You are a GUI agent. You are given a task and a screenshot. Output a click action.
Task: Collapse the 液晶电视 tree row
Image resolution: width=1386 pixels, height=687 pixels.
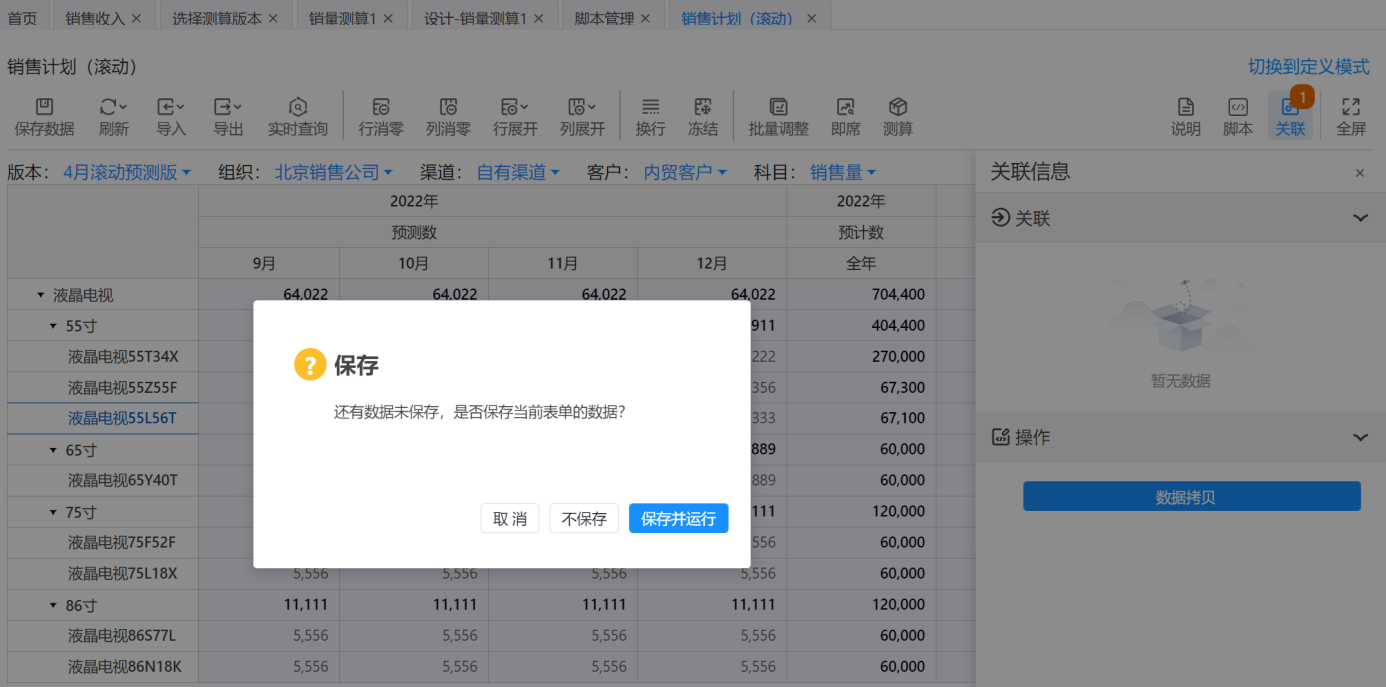tap(41, 296)
